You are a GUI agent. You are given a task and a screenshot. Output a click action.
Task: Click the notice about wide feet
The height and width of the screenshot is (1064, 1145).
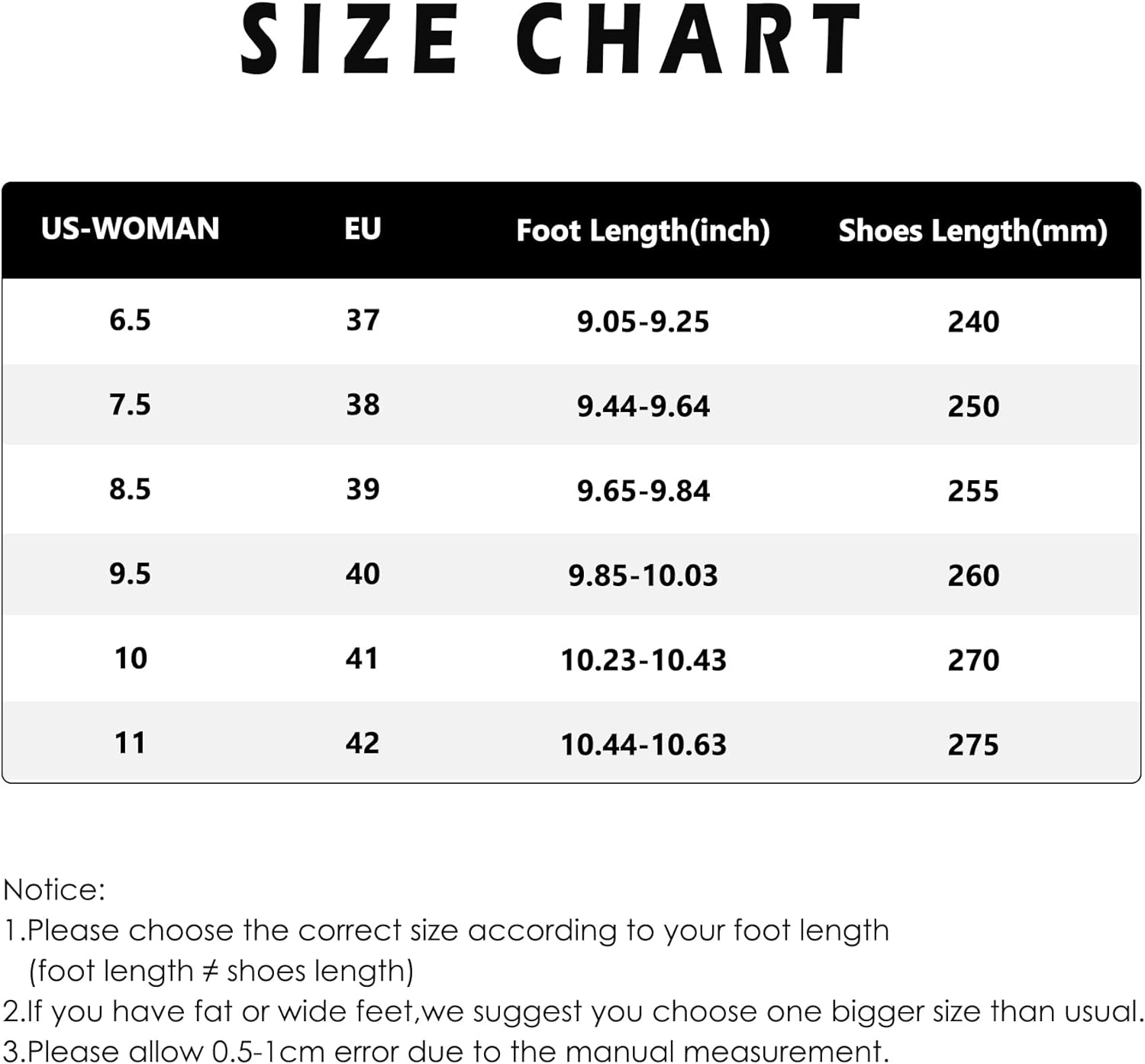pos(572,1012)
